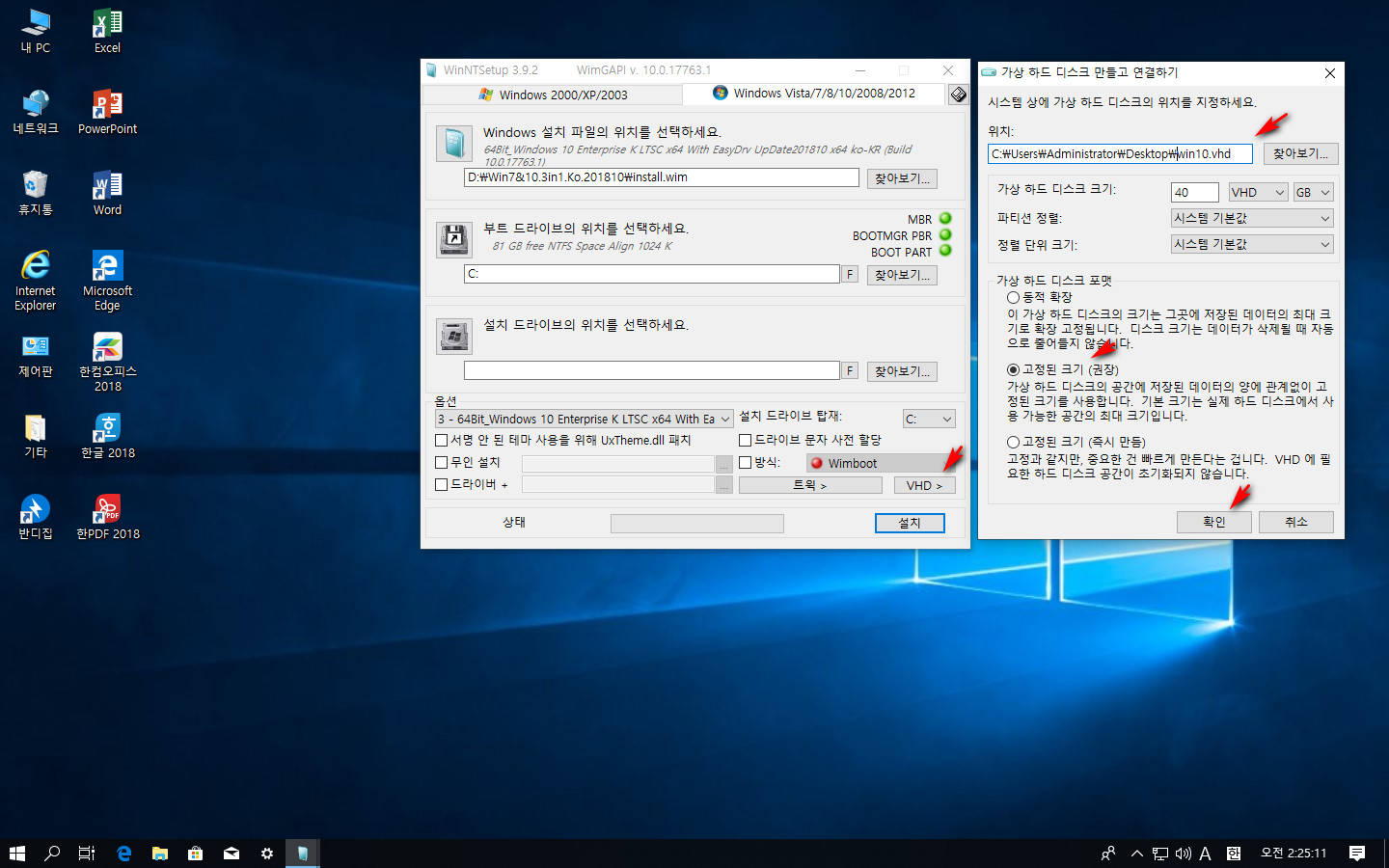Click 트윅 > tweaks button
This screenshot has width=1389, height=868.
point(810,485)
